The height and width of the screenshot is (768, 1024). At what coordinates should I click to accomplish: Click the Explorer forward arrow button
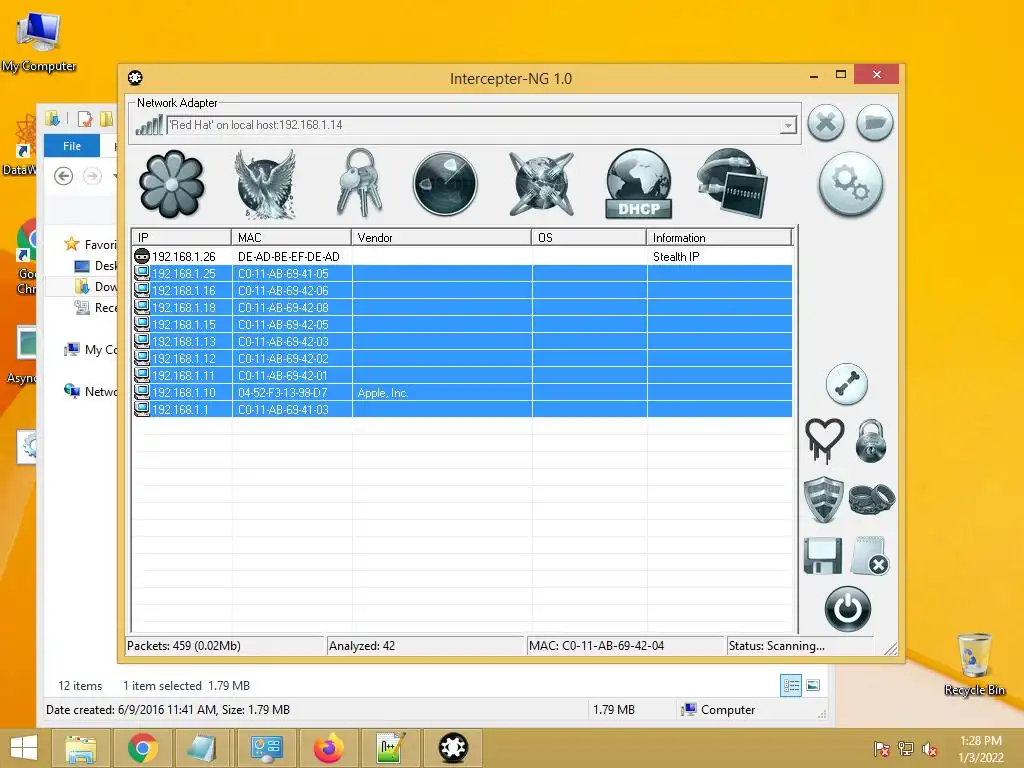pyautogui.click(x=92, y=176)
